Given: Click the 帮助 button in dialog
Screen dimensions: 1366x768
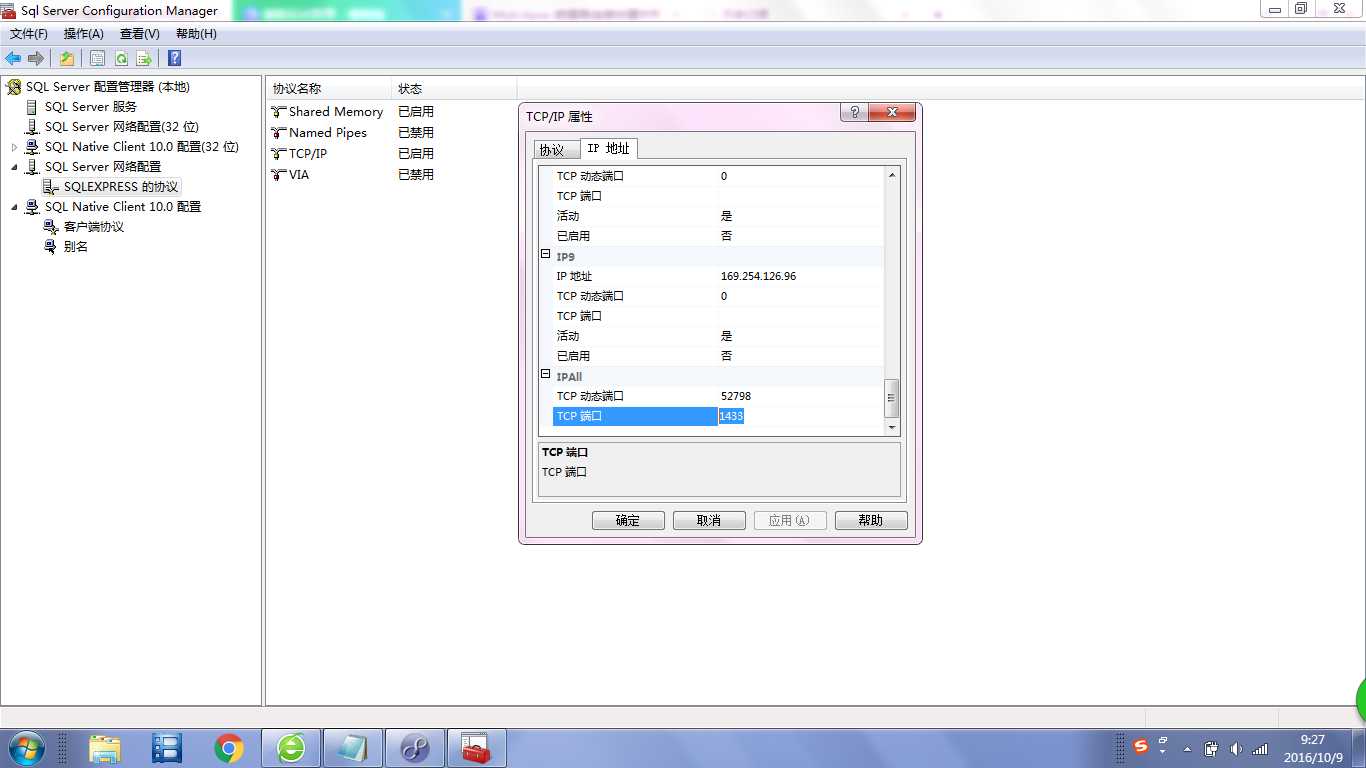Looking at the screenshot, I should 871,520.
